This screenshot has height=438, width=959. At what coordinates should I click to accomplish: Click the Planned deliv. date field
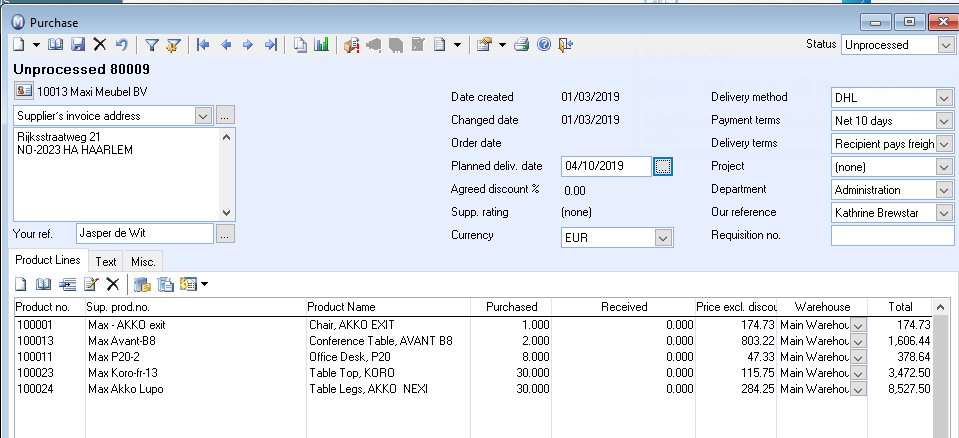coord(606,166)
